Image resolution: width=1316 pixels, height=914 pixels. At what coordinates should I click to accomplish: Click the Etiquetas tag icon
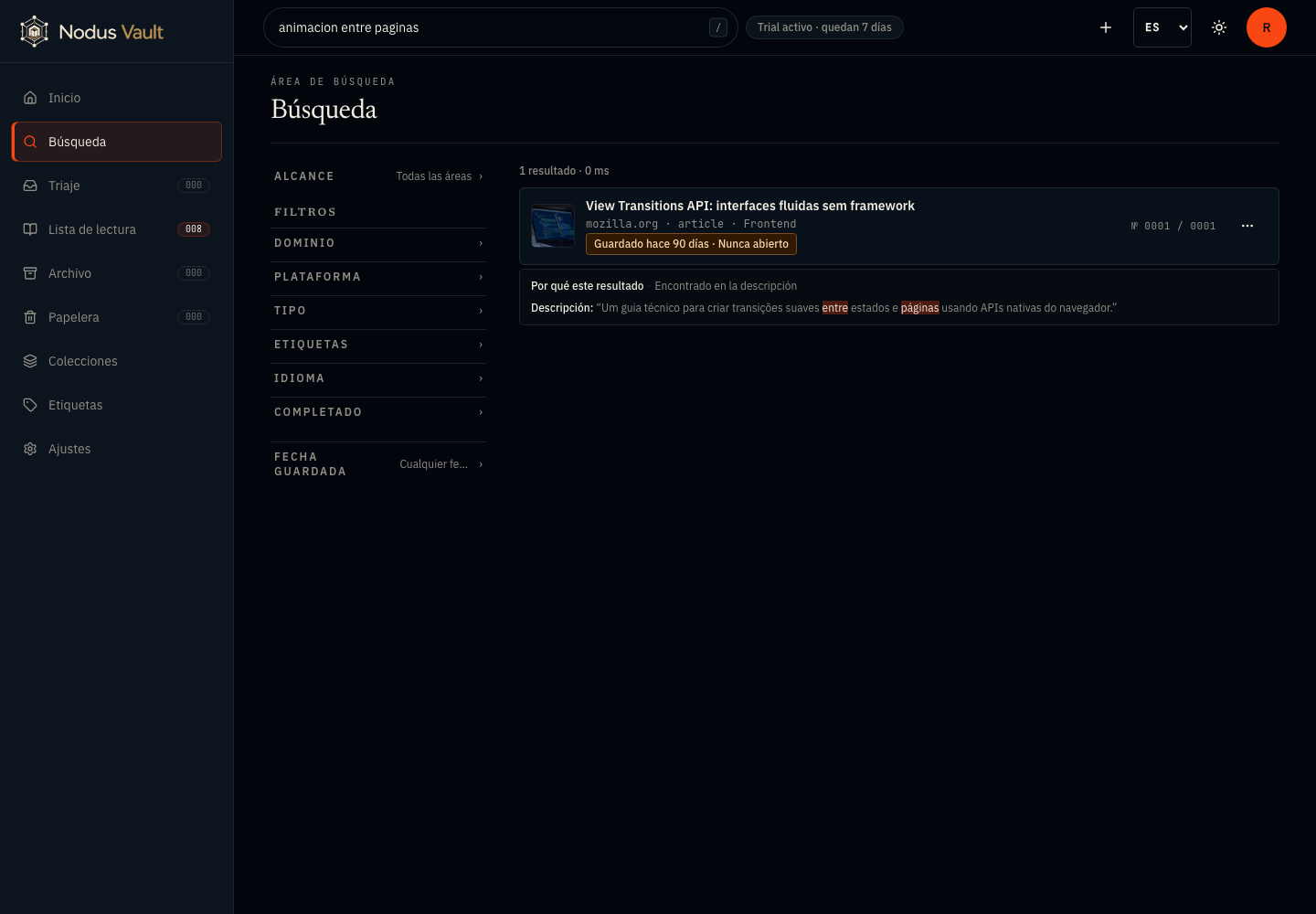pos(30,405)
